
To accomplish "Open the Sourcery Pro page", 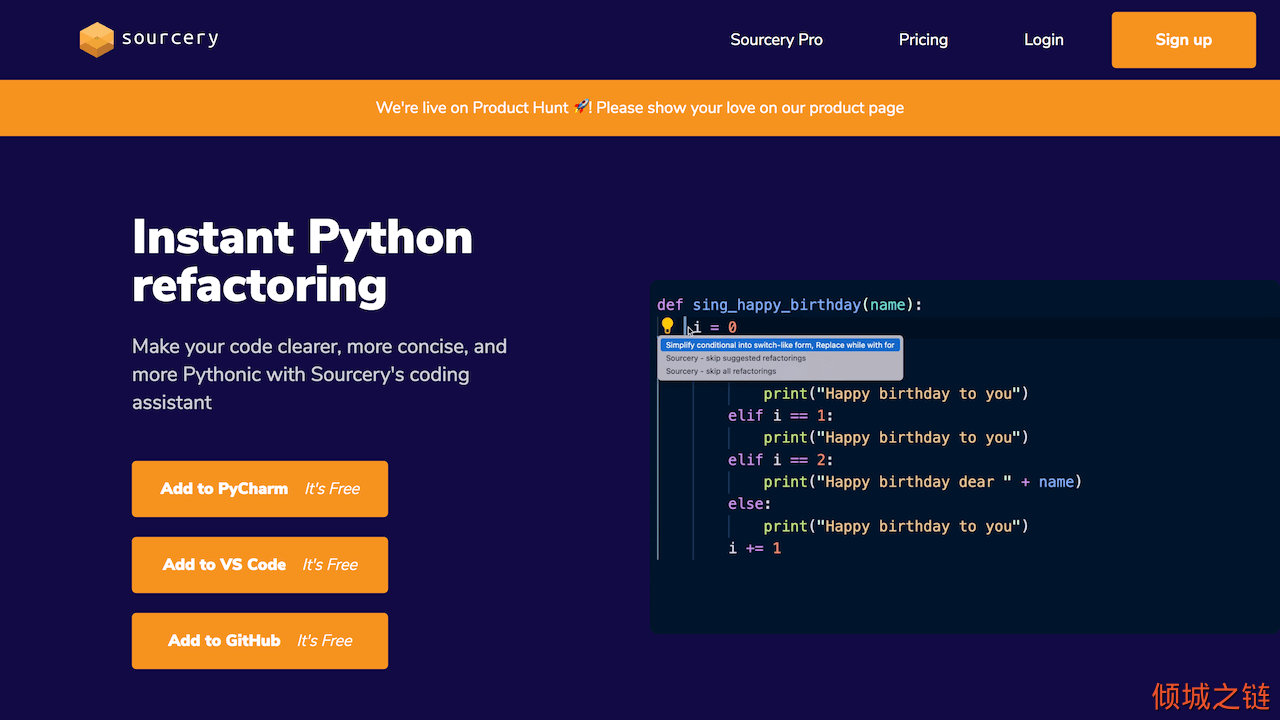I will (776, 40).
